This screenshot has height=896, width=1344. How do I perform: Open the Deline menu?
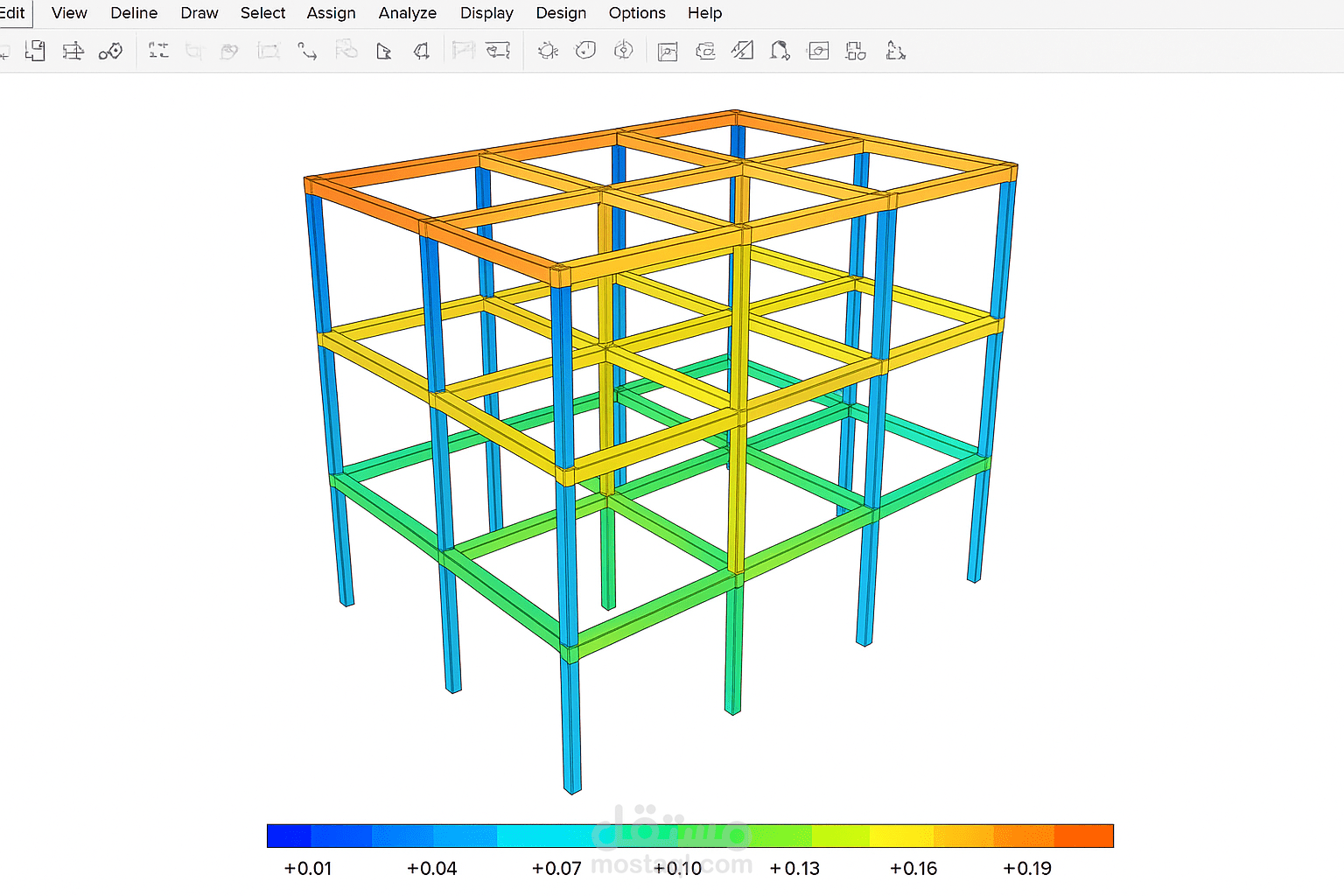coord(134,13)
